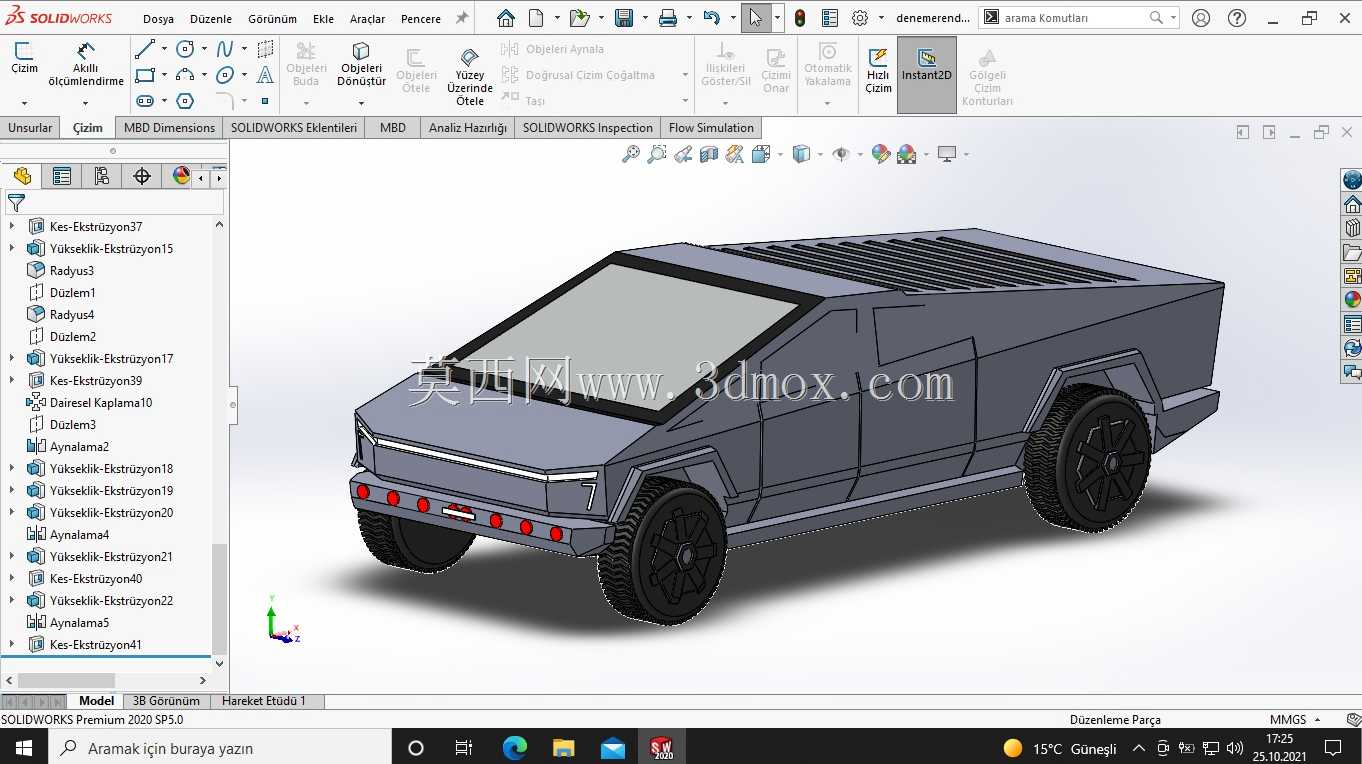
Task: Open the PropertyManager tab icon
Action: pyautogui.click(x=62, y=176)
